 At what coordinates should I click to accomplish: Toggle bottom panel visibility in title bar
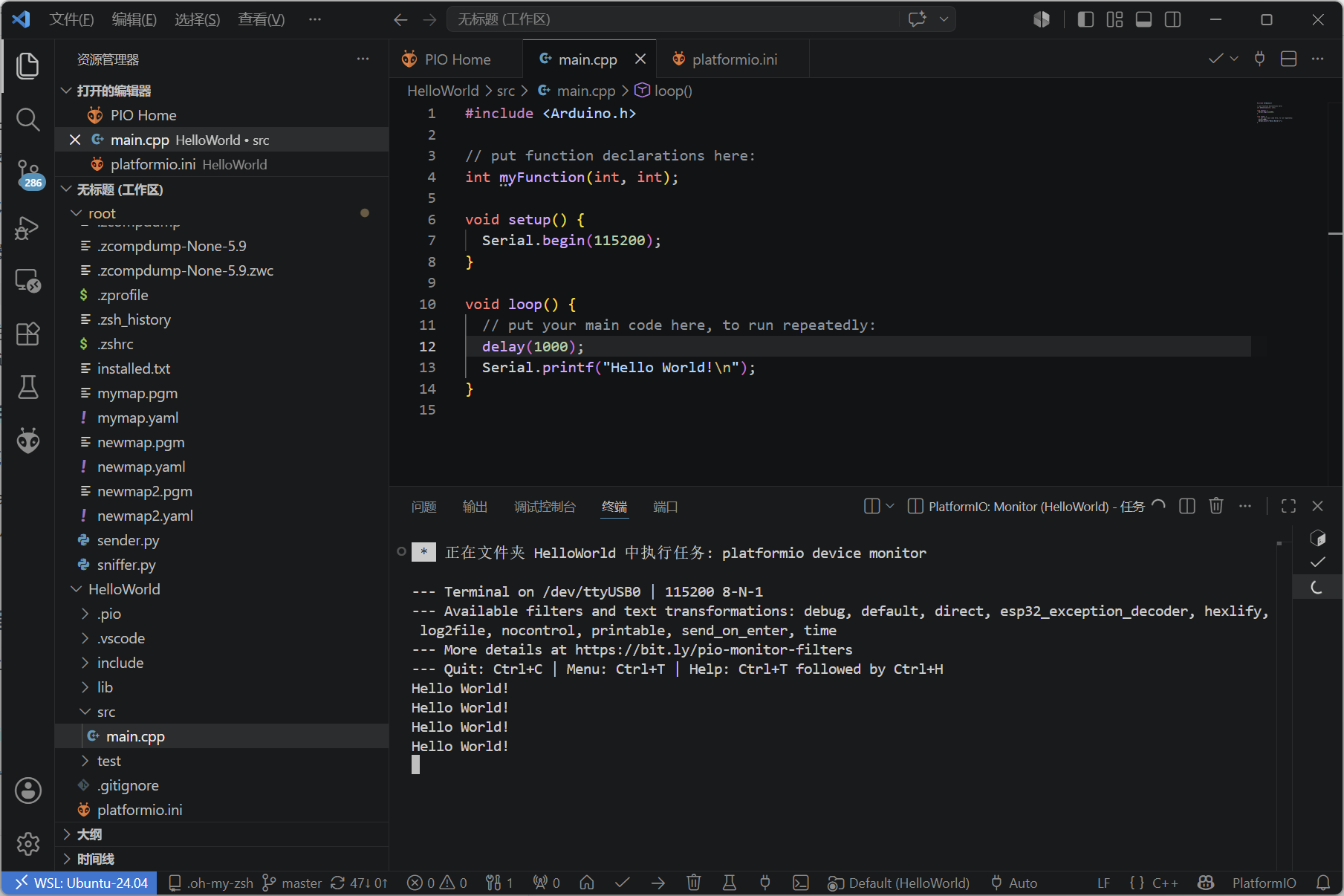[x=1144, y=19]
